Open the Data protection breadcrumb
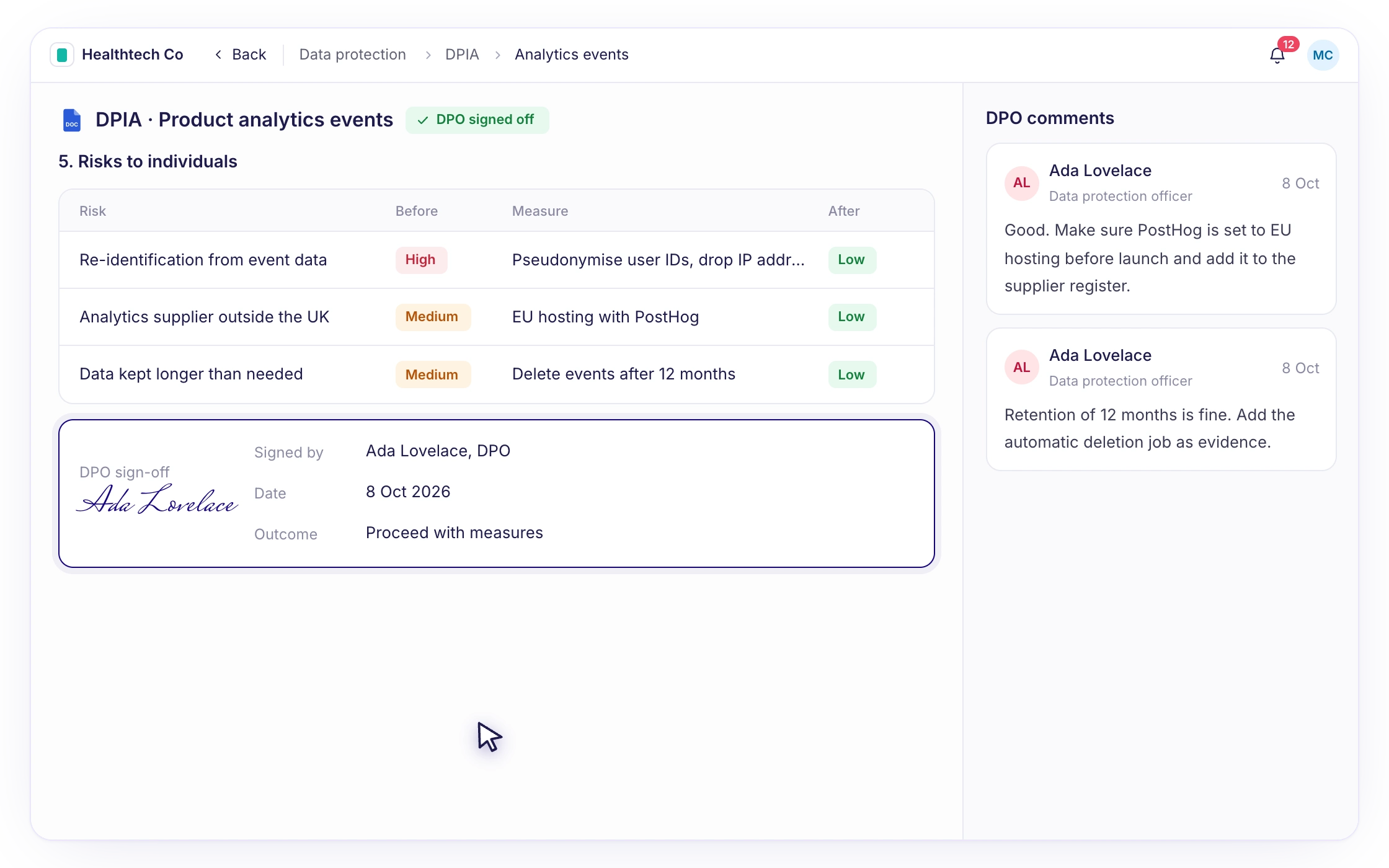Screen dimensions: 1389x868 (352, 55)
